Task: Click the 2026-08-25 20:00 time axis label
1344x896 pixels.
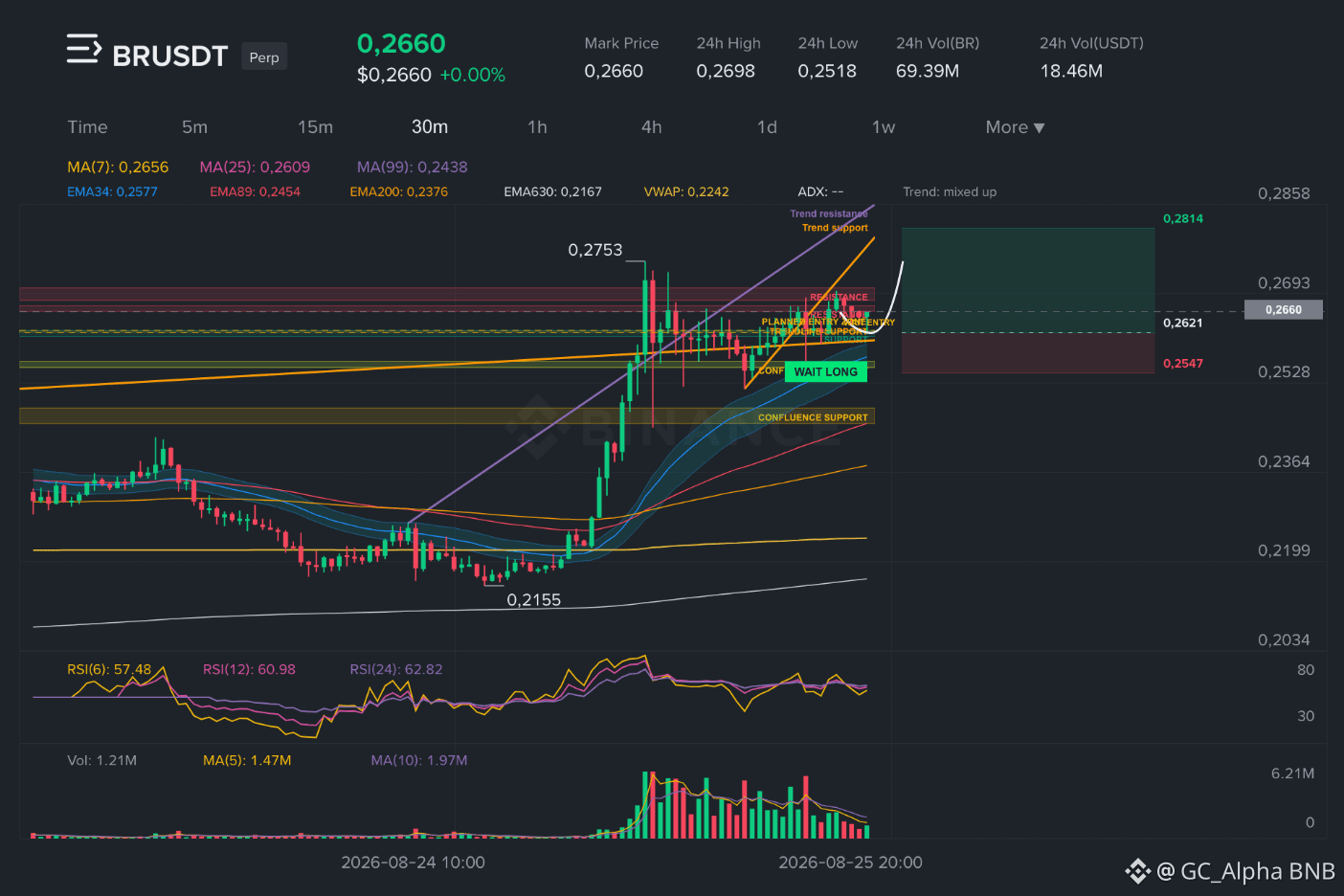Action: tap(850, 862)
